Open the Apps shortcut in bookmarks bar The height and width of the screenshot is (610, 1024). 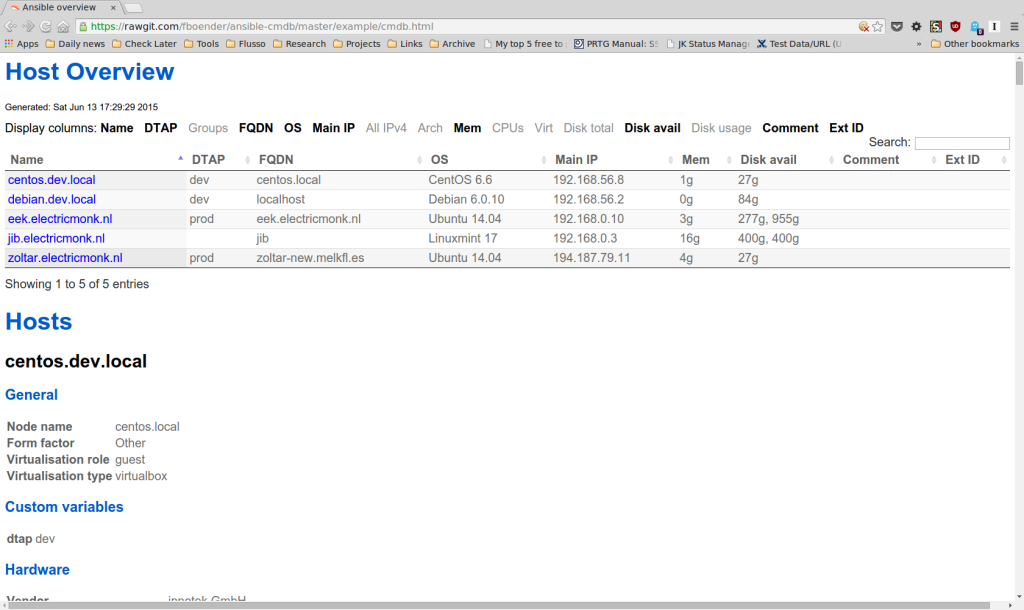click(21, 44)
